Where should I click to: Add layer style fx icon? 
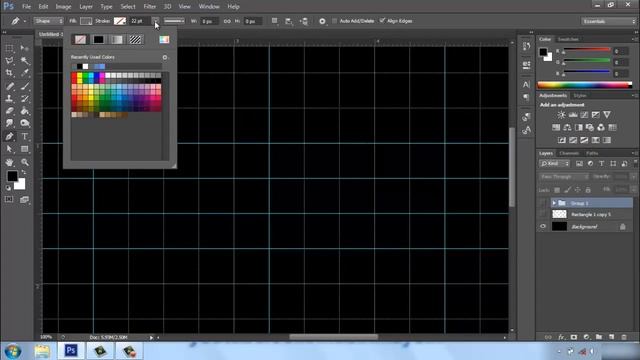point(561,337)
